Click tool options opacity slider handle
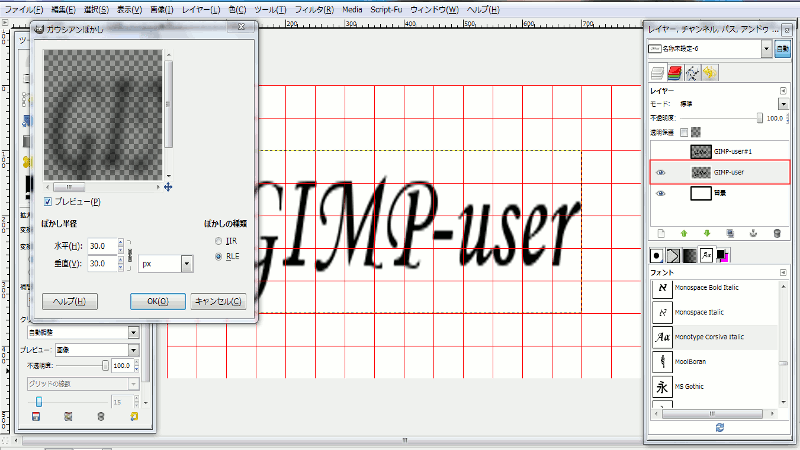Screen dimensions: 800x450 [105, 365]
